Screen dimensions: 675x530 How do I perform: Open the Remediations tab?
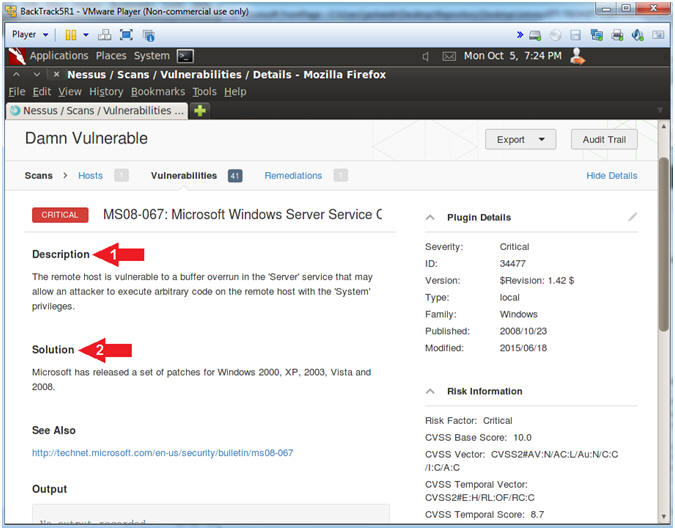[293, 176]
